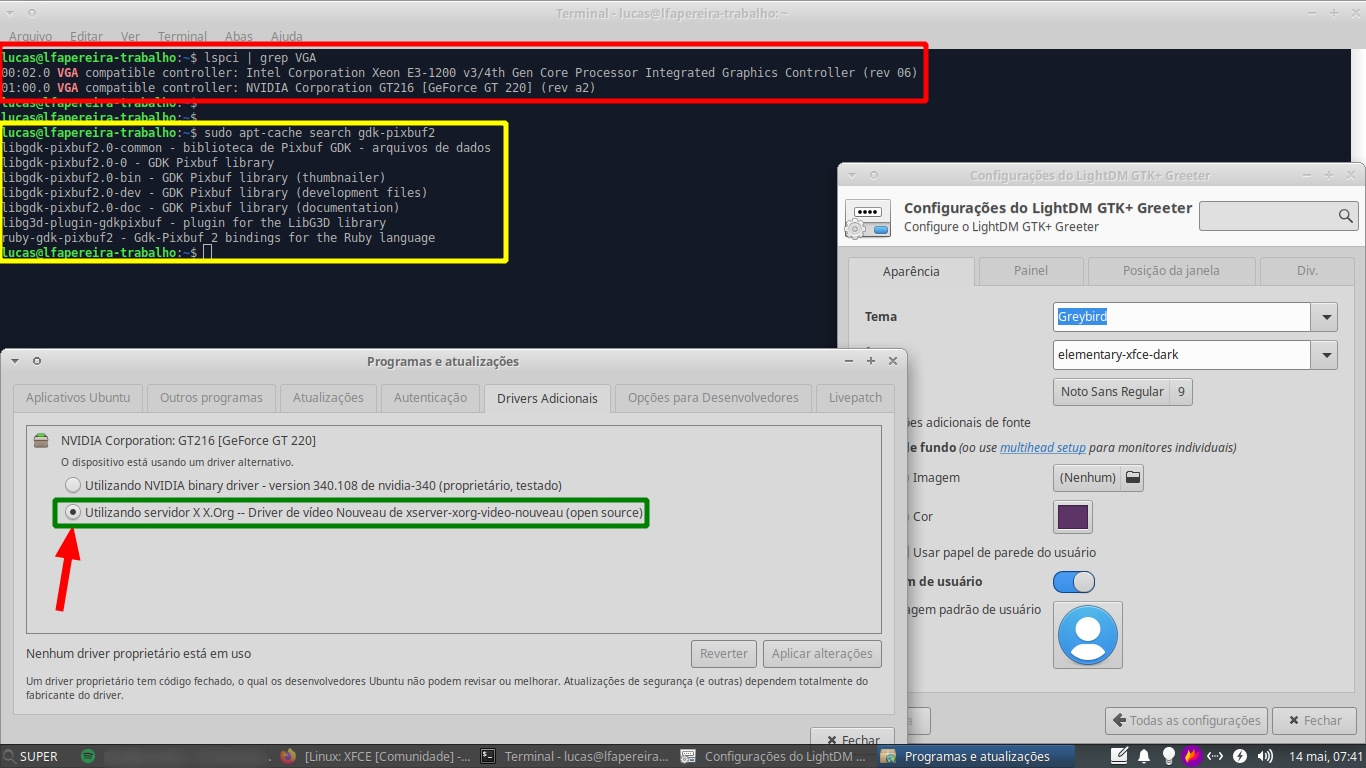Click the default user avatar image

[x=1088, y=635]
